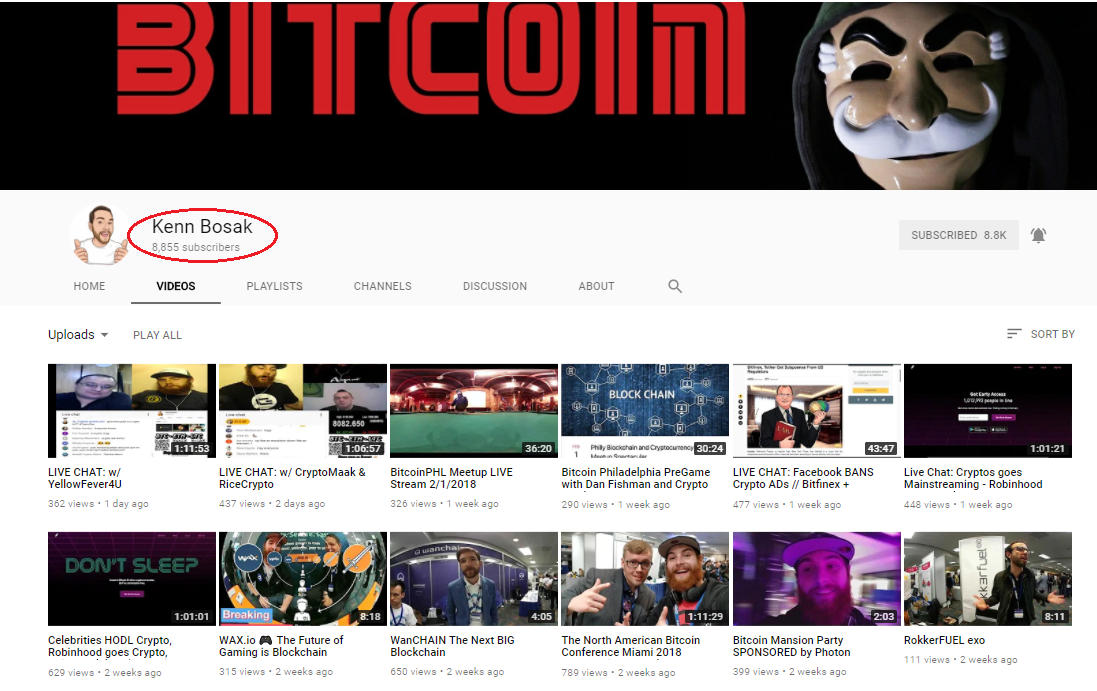This screenshot has width=1097, height=691.
Task: Open Bitcoin Mansion Party video title
Action: point(791,646)
